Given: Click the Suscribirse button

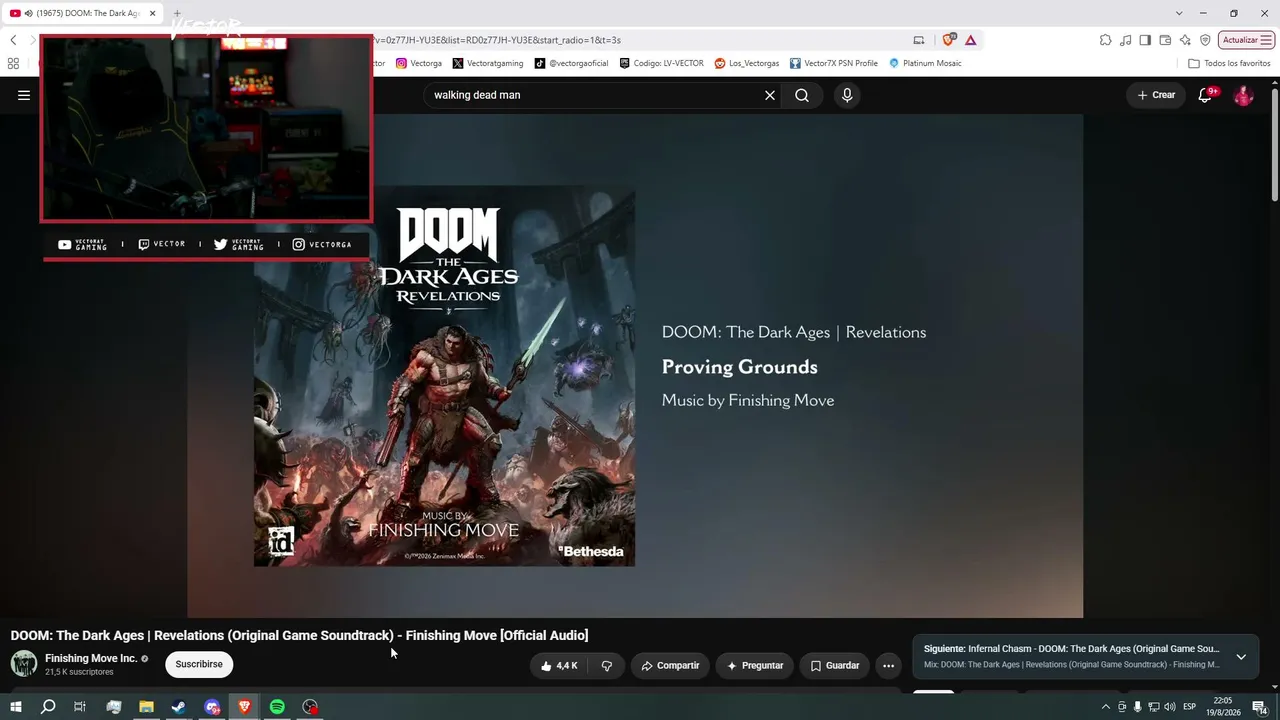Looking at the screenshot, I should pos(199,664).
